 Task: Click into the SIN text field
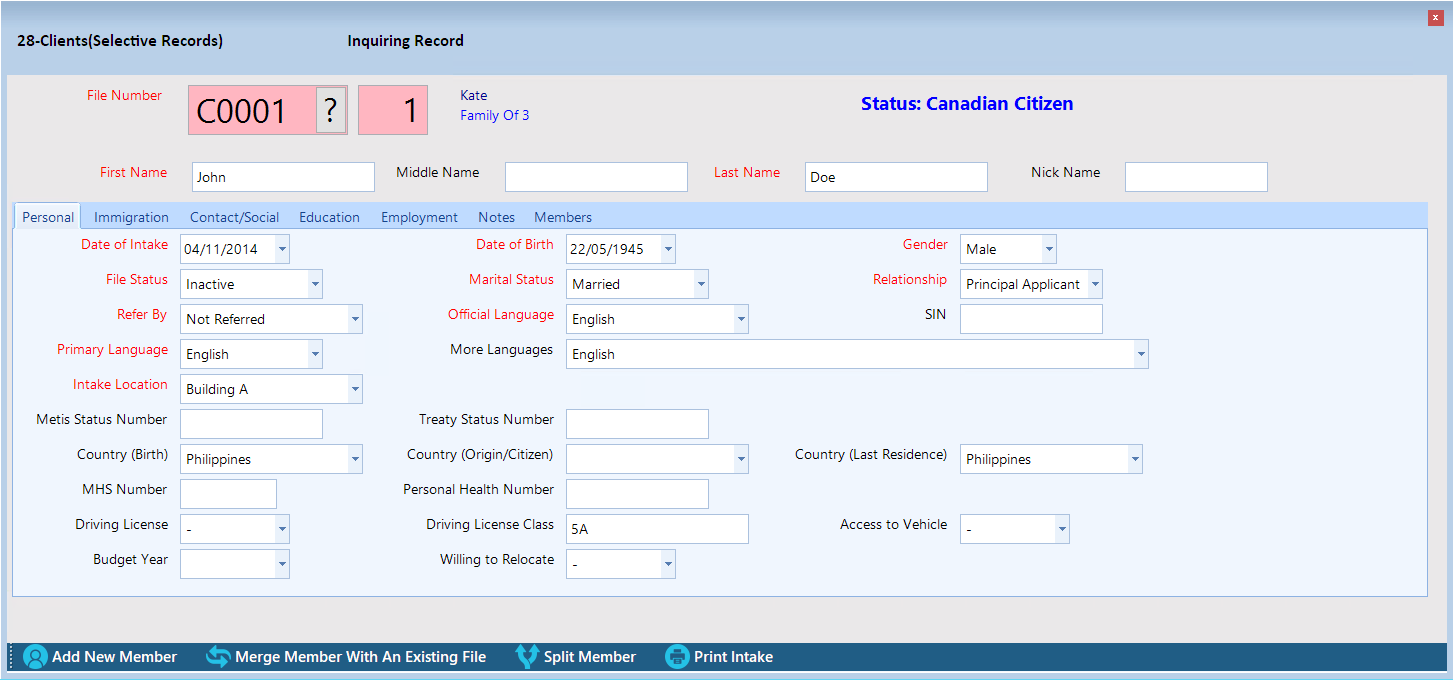(1030, 319)
